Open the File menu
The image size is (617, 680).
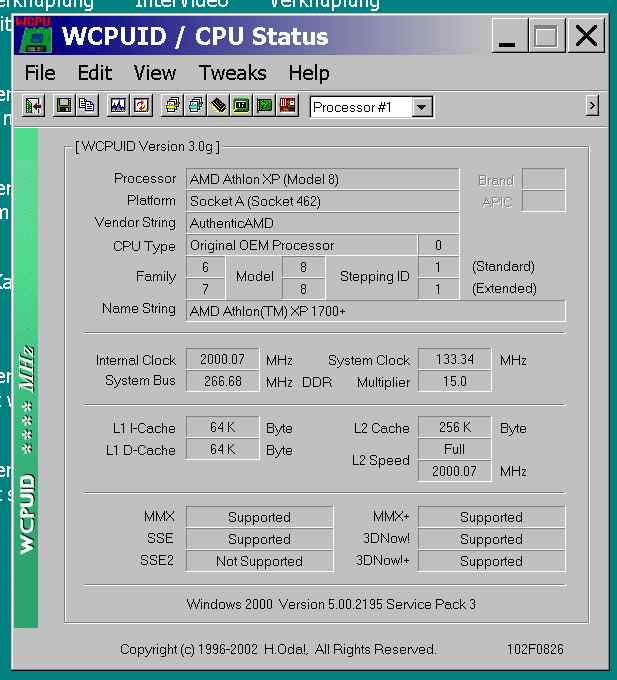coord(40,73)
